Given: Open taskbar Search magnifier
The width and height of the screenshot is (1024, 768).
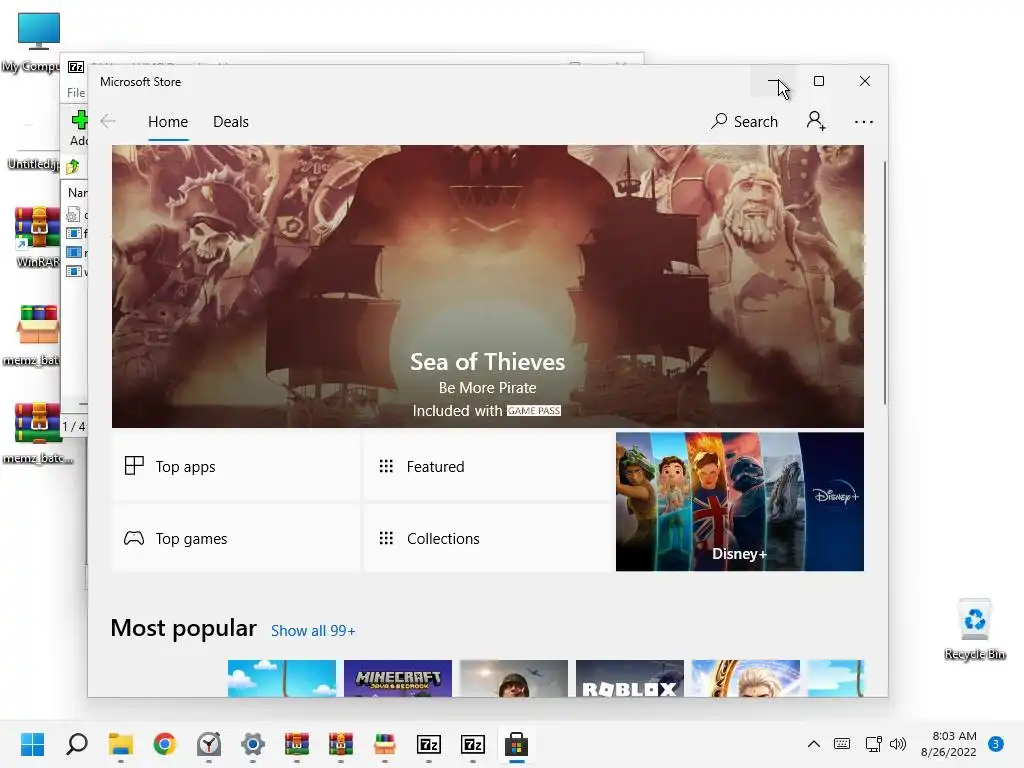Looking at the screenshot, I should (76, 744).
